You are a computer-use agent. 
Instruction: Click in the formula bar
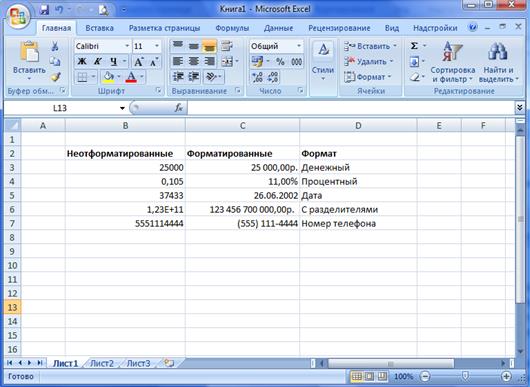(350, 108)
